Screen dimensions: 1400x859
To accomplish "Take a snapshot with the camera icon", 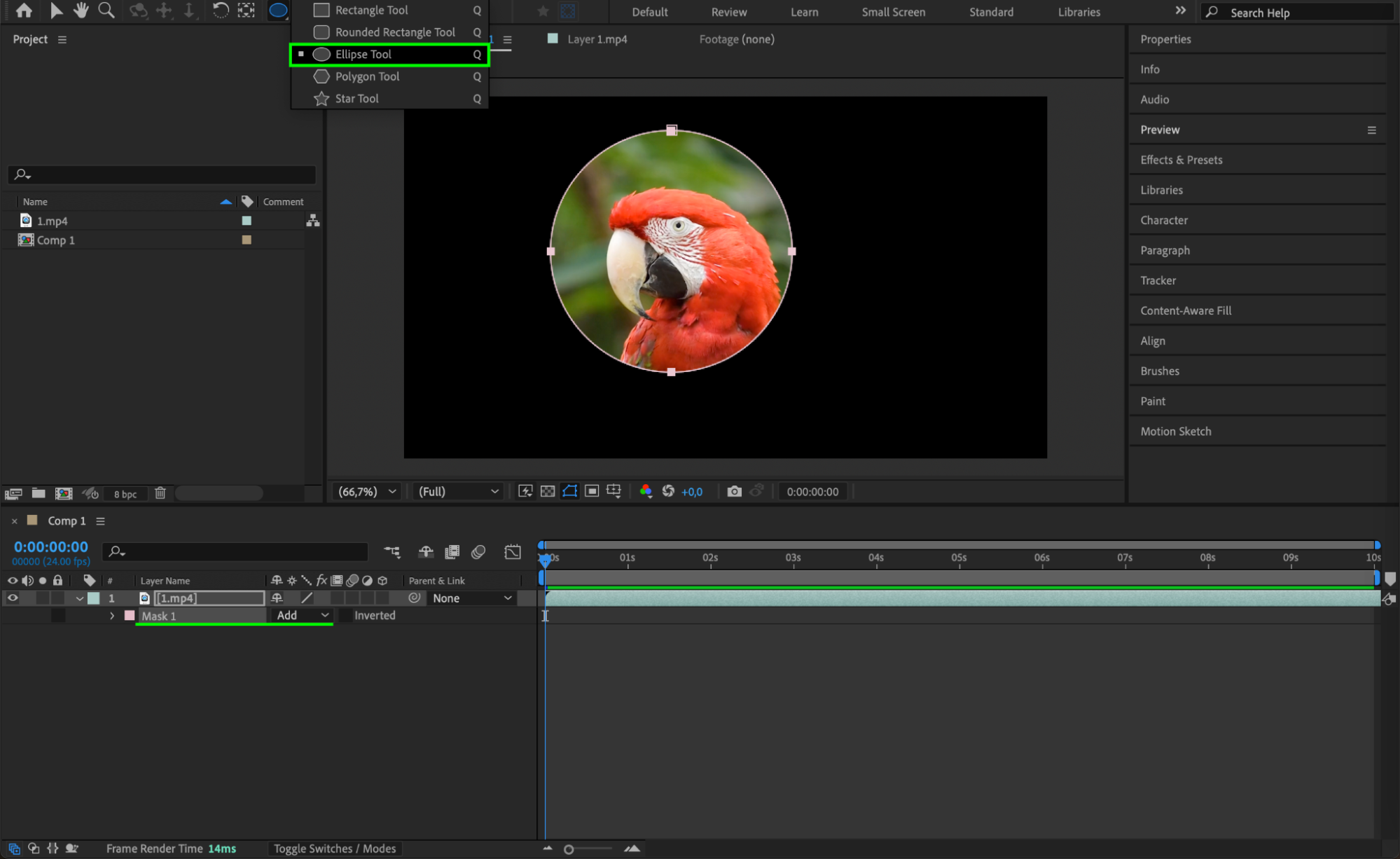I will coord(734,491).
